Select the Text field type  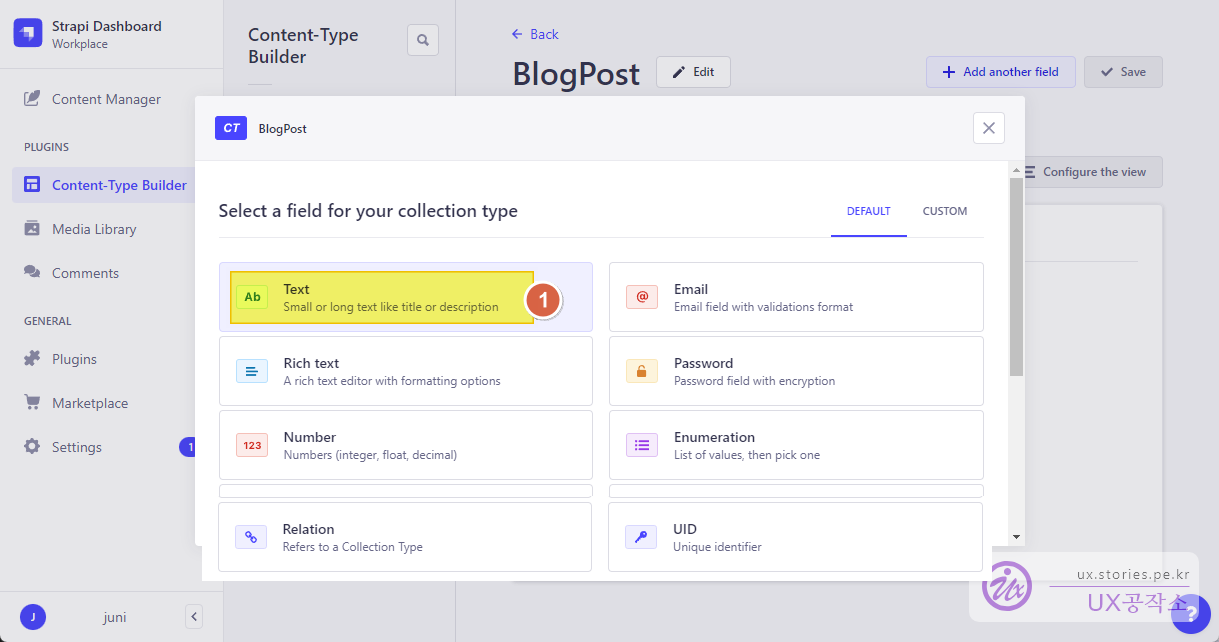click(406, 297)
